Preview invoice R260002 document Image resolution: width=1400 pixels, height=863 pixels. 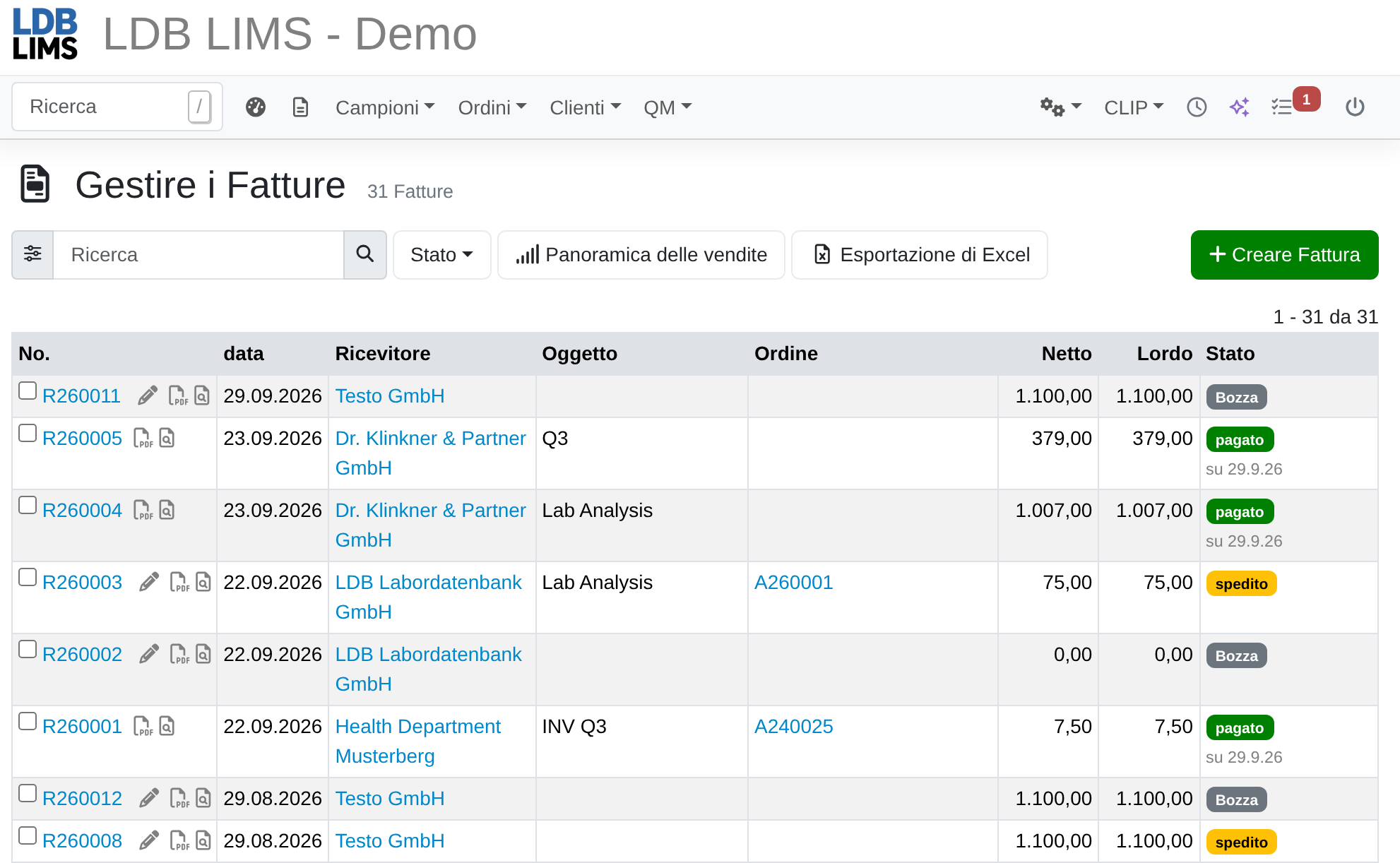[x=203, y=654]
